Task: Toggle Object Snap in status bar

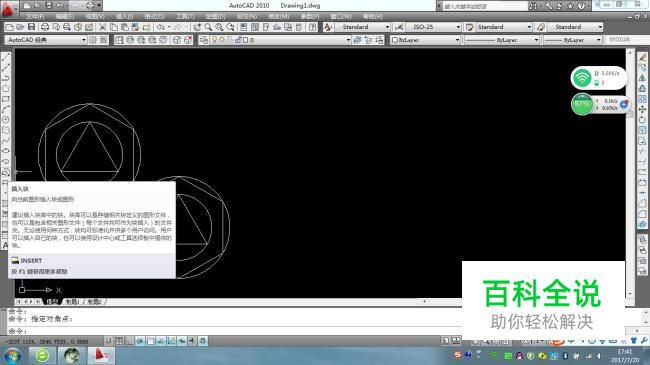Action: [150, 341]
